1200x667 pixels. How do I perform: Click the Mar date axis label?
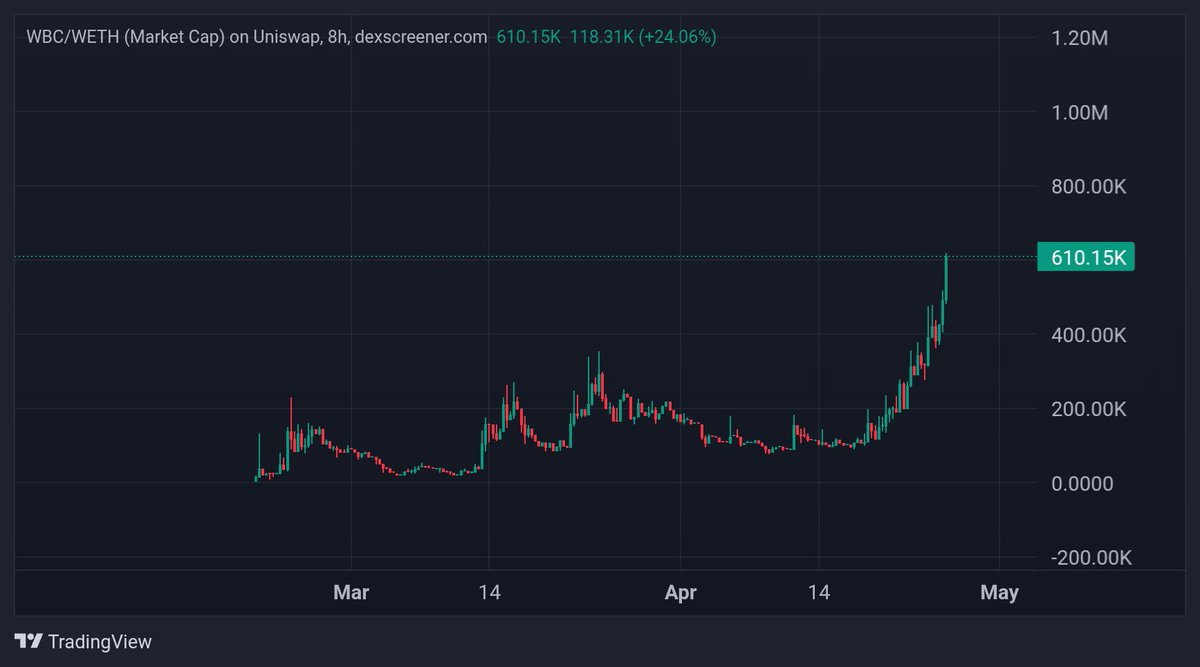[x=351, y=593]
